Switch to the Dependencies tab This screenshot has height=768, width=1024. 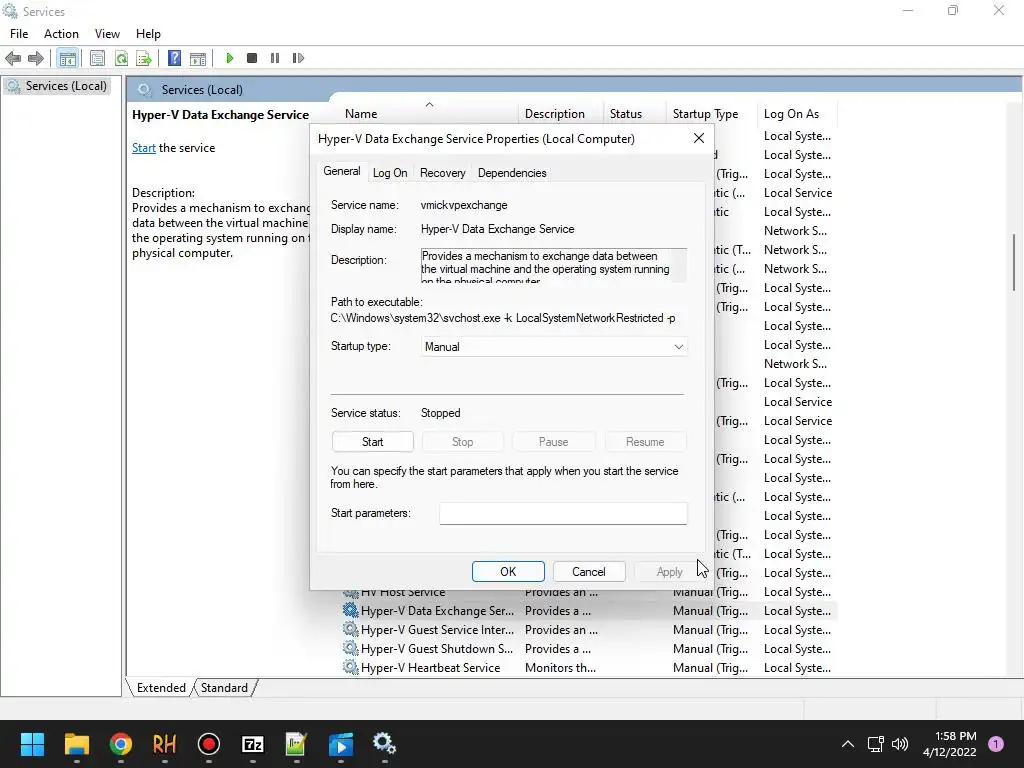[x=512, y=173]
